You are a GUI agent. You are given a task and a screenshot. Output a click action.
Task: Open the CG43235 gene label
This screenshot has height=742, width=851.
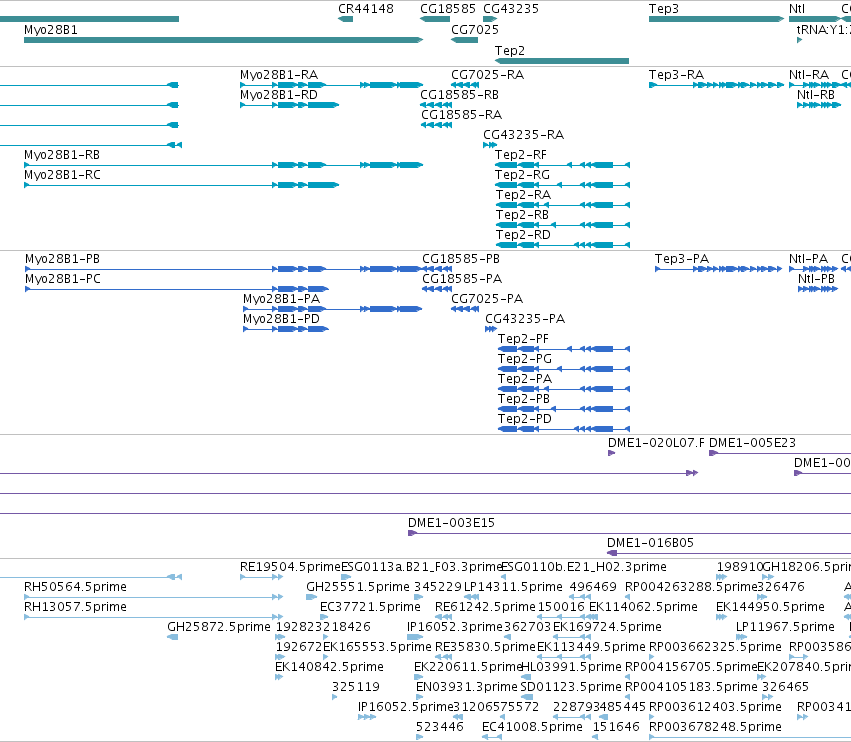[511, 9]
